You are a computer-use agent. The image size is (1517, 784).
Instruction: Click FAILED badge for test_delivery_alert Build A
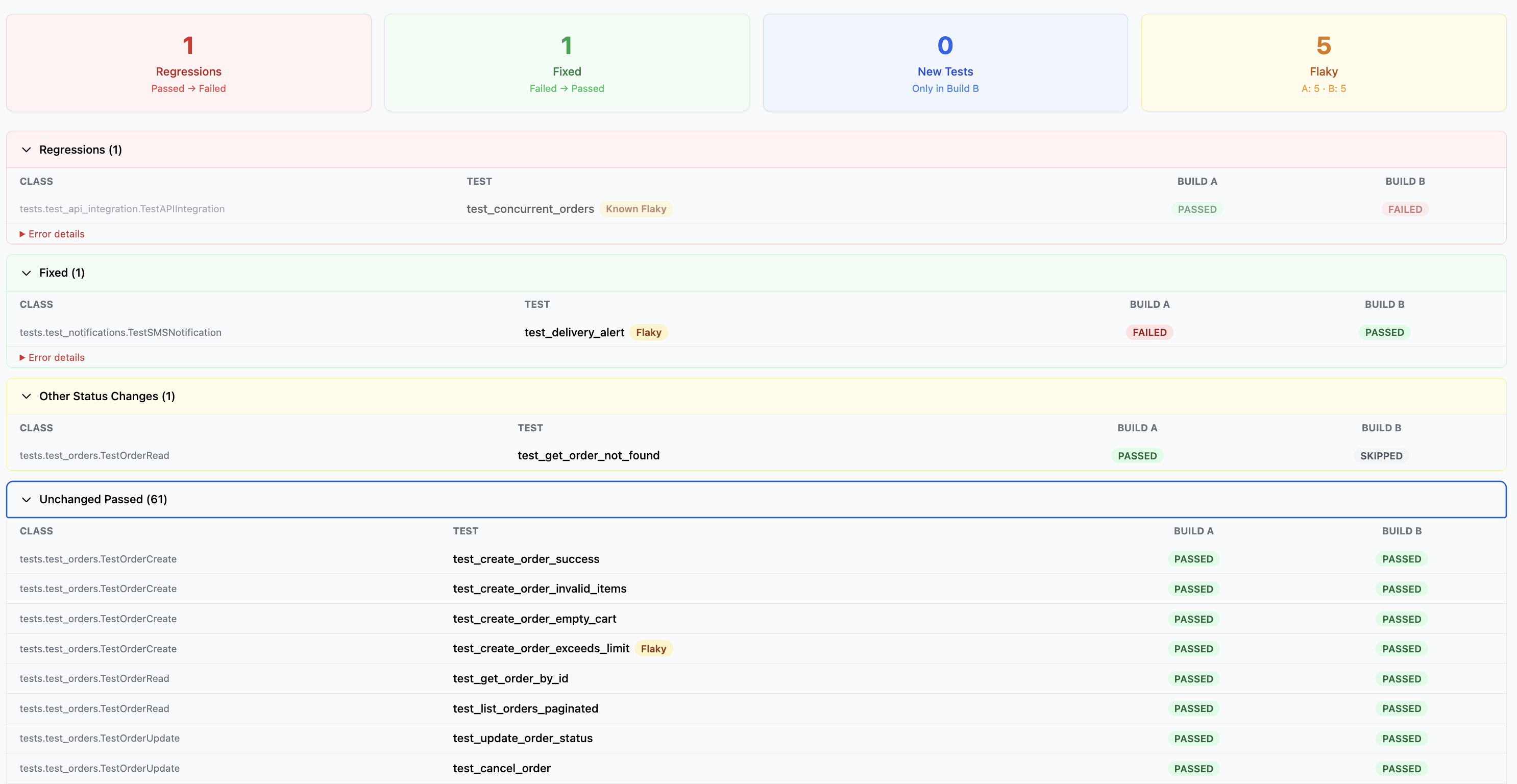[x=1149, y=332]
